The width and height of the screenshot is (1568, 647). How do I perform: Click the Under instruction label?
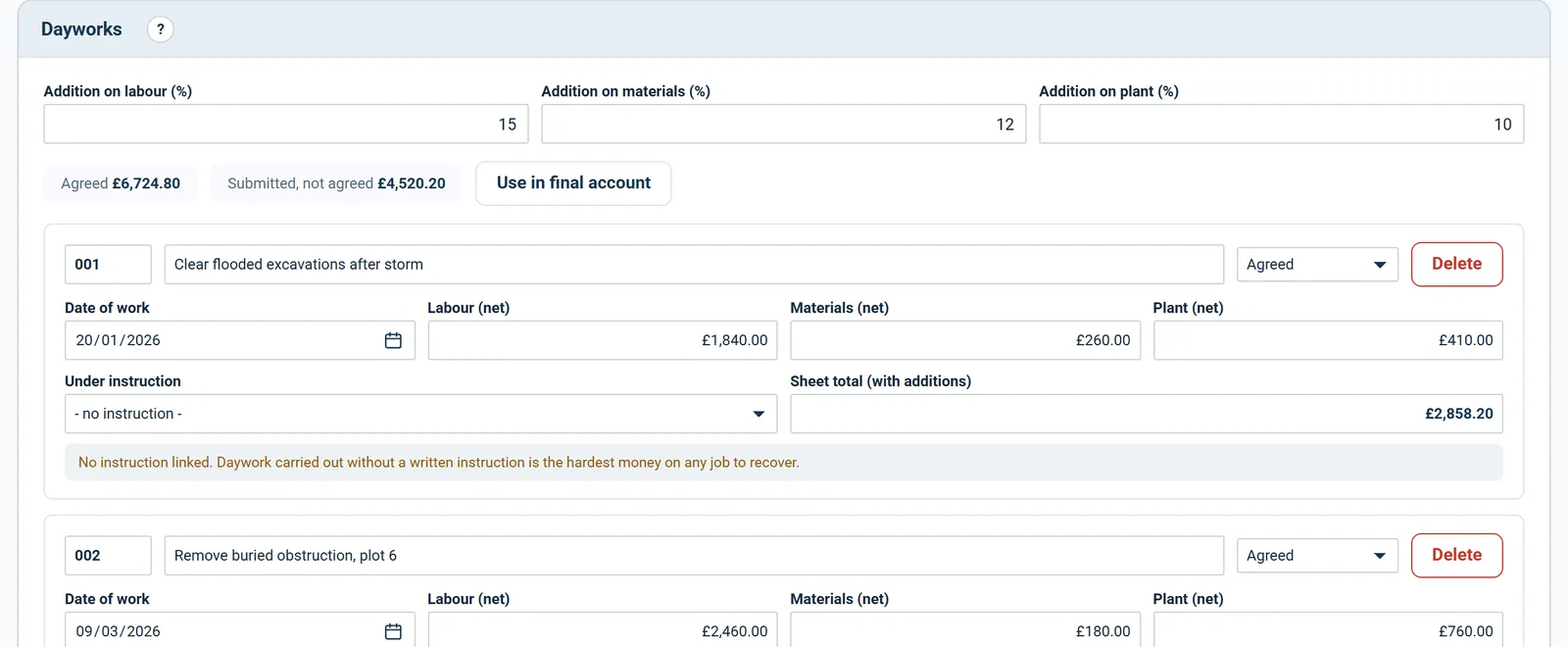pyautogui.click(x=122, y=381)
